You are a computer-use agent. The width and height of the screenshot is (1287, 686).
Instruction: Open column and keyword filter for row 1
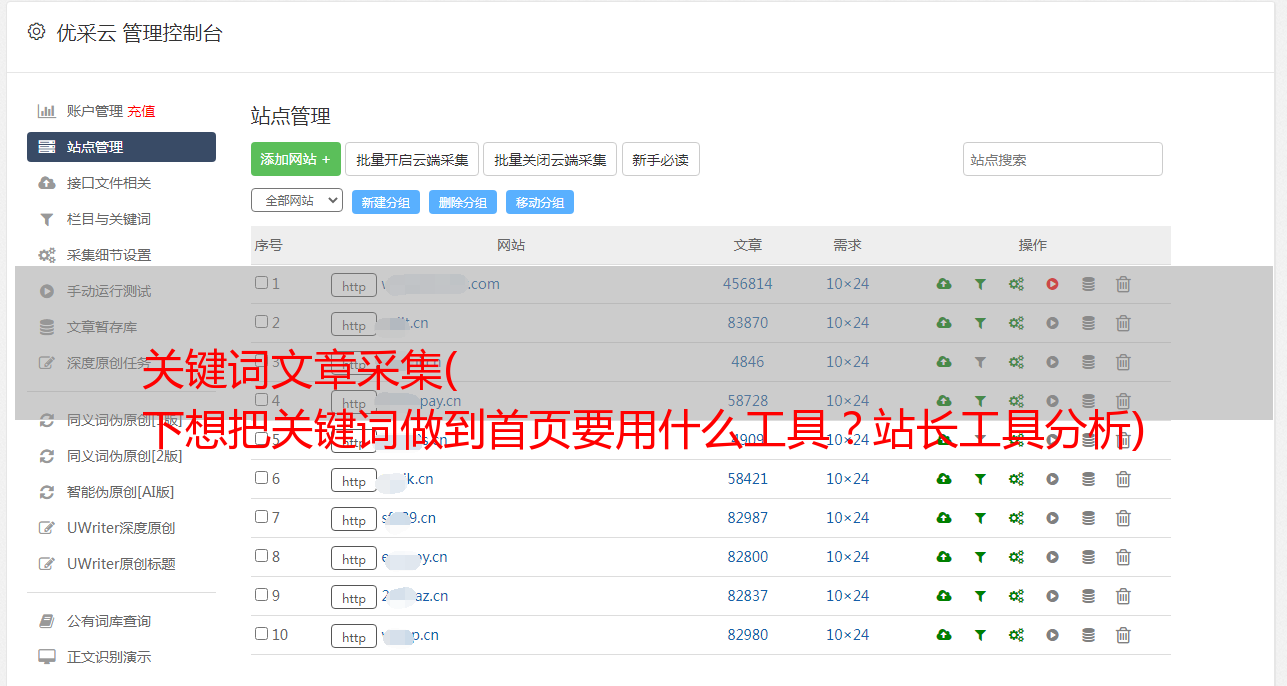(980, 284)
